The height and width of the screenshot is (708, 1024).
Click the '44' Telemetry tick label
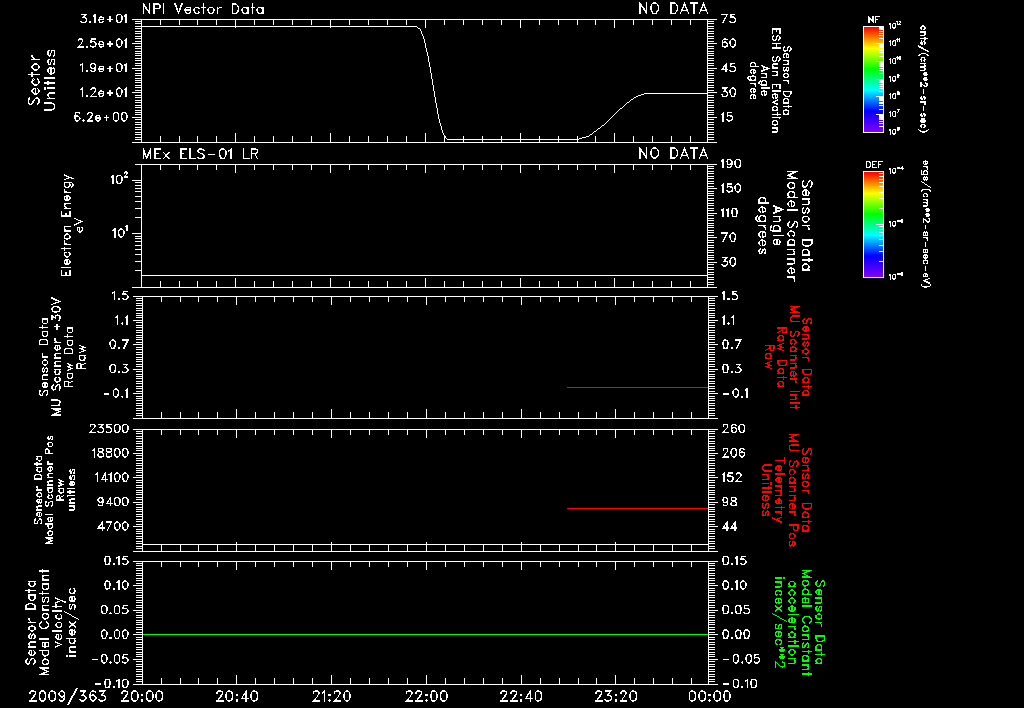click(729, 526)
